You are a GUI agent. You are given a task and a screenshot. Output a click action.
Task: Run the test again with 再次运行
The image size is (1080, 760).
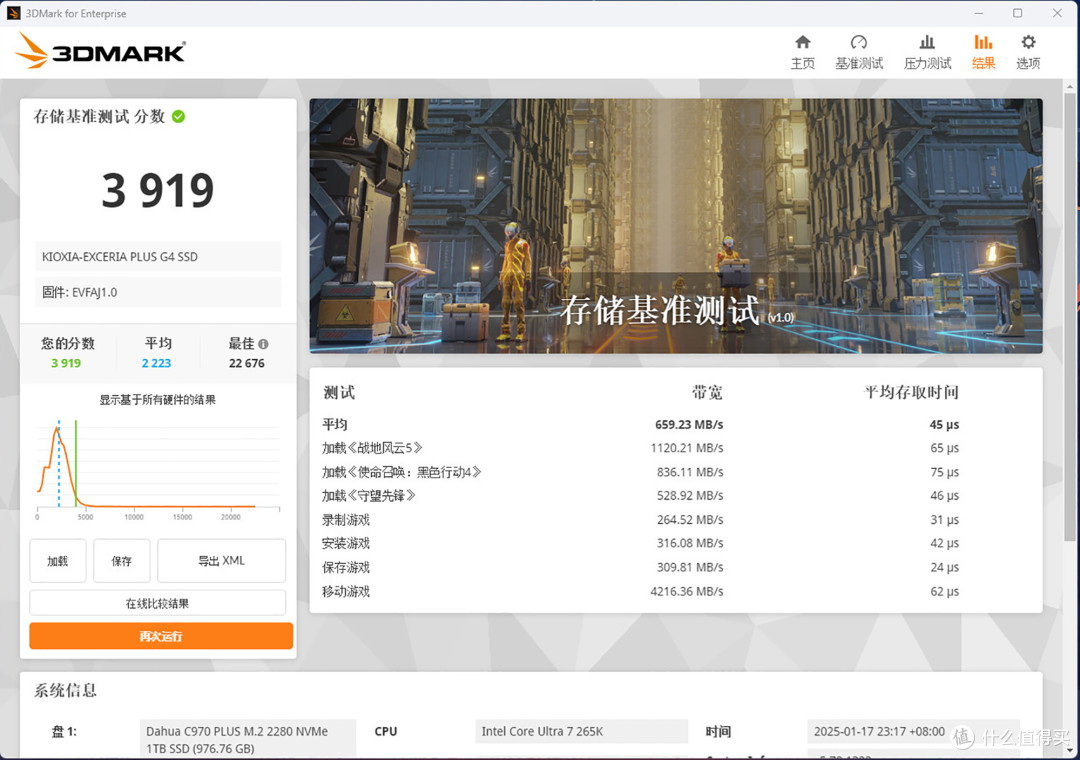(x=161, y=636)
